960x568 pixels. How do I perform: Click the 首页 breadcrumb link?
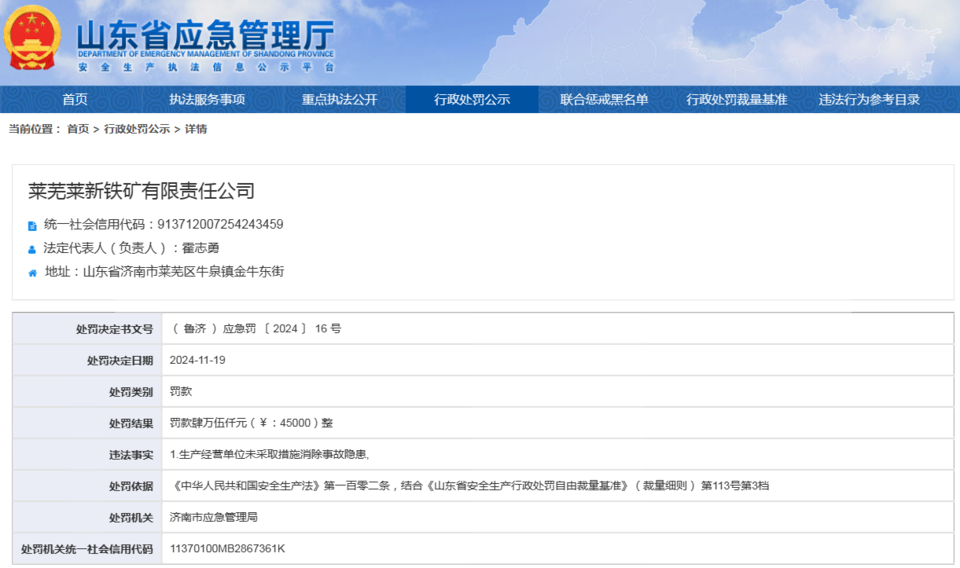pyautogui.click(x=78, y=129)
